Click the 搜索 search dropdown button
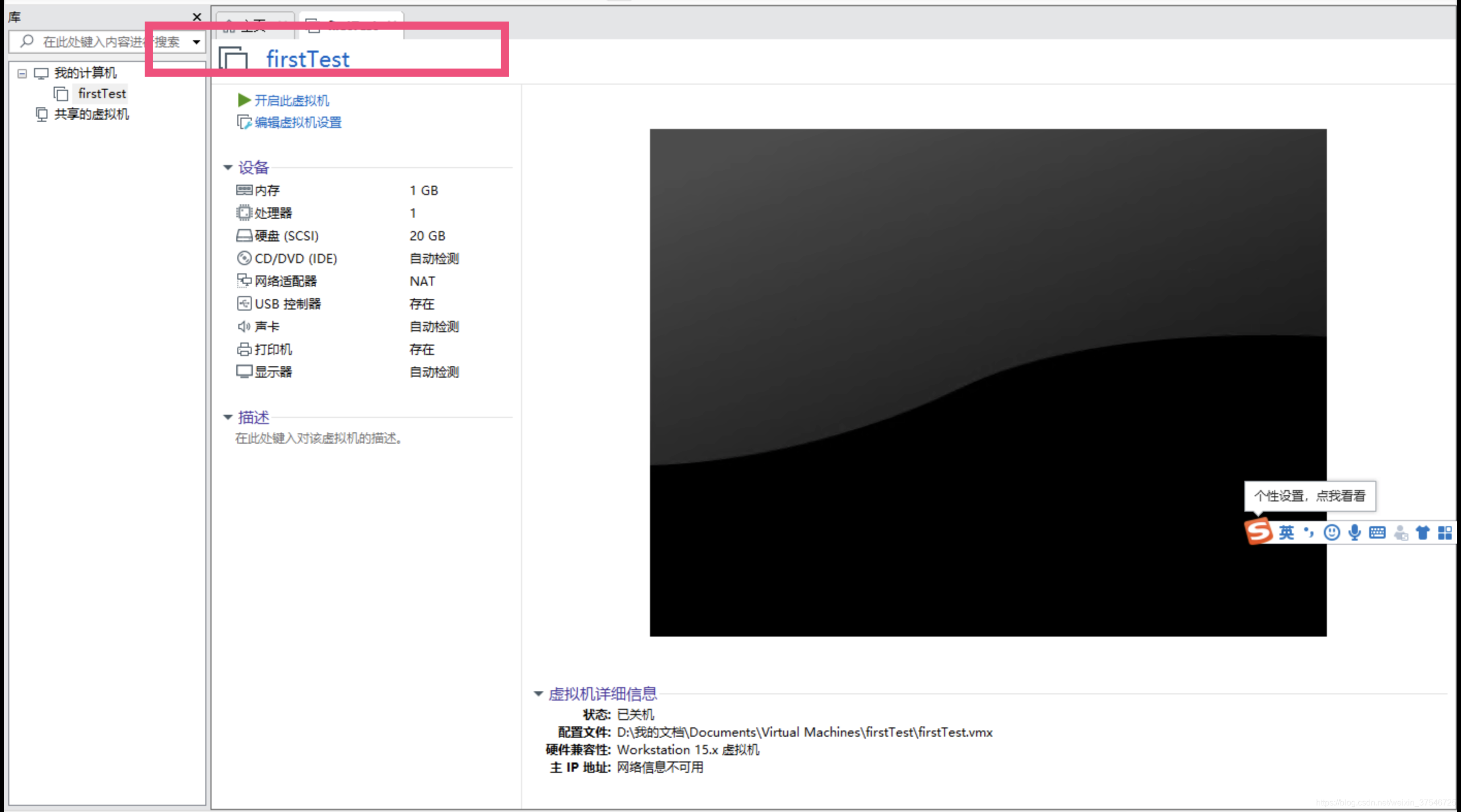1461x812 pixels. pos(196,40)
